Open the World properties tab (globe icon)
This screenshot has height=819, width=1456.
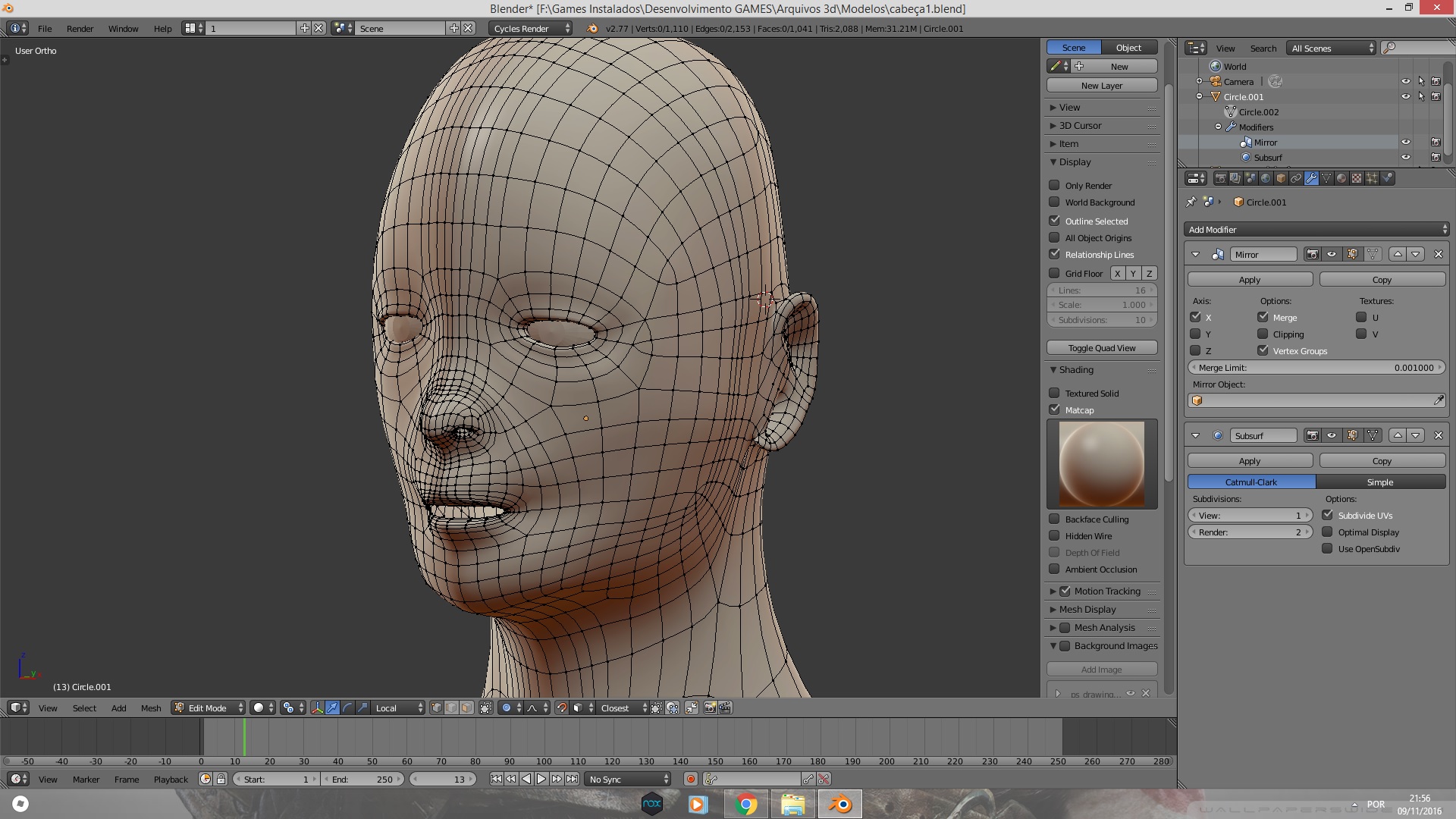point(1266,178)
